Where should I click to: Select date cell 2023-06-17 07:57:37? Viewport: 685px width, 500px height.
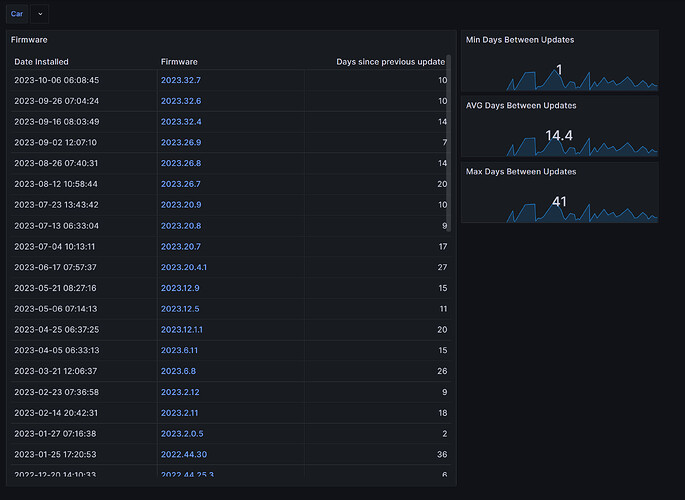55,267
